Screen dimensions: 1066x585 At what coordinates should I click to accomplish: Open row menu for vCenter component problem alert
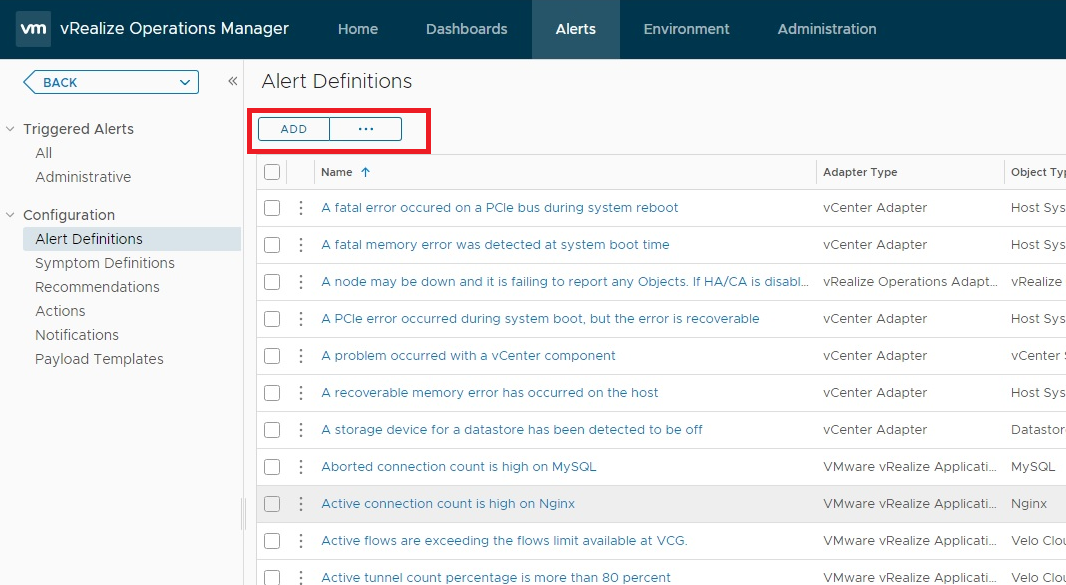[x=300, y=356]
